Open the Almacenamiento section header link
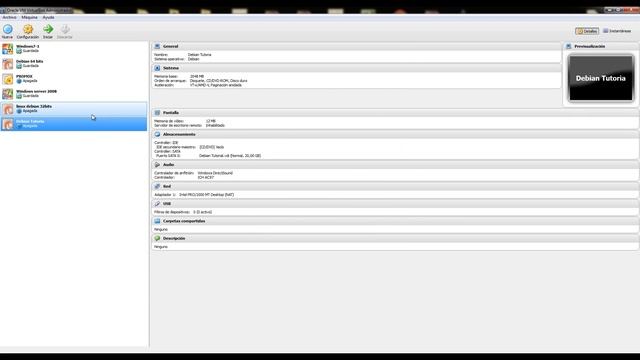The image size is (640, 360). (x=179, y=134)
